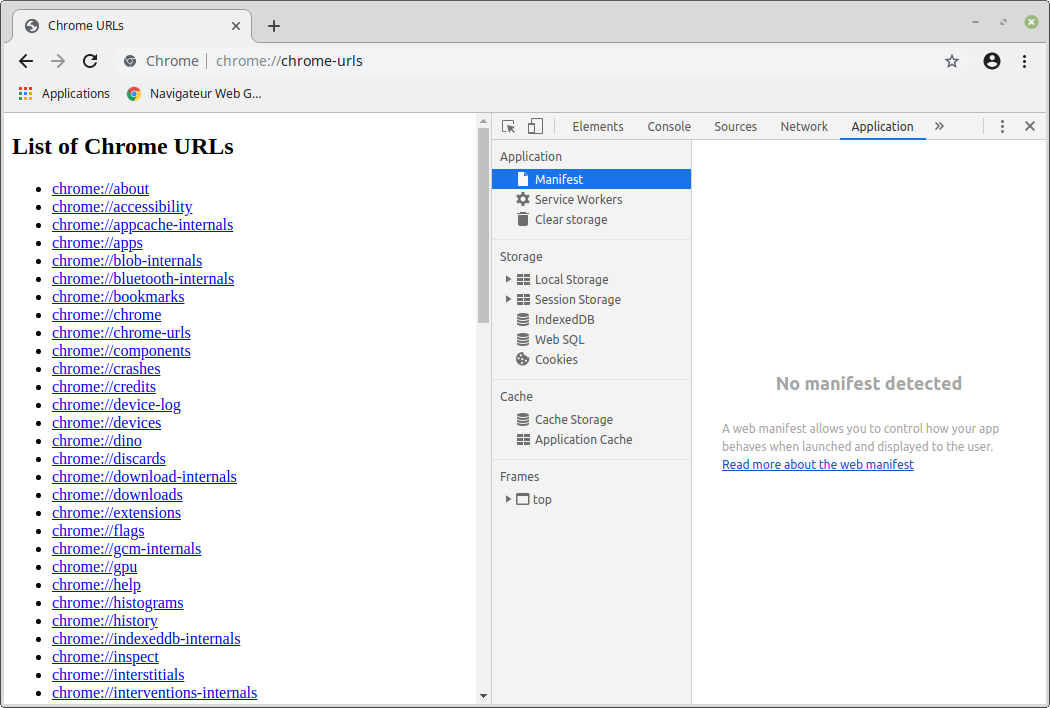Expand the Local Storage tree arrow
Viewport: 1050px width, 708px height.
[508, 280]
